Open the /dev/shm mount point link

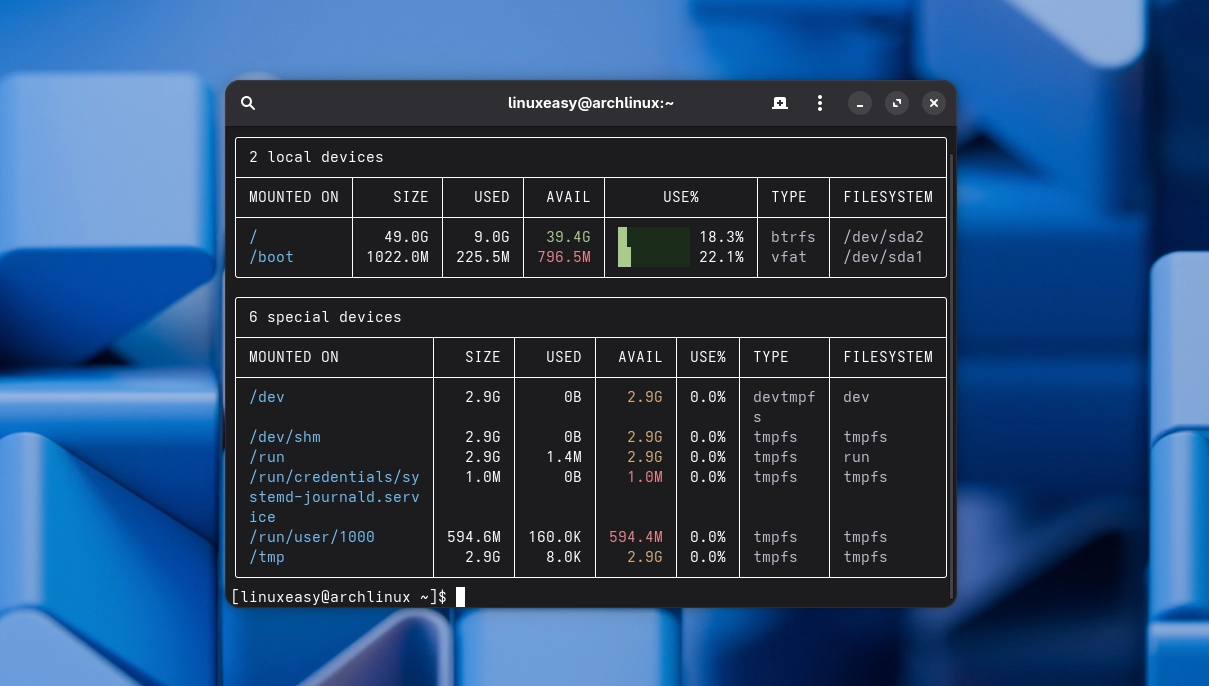click(284, 437)
